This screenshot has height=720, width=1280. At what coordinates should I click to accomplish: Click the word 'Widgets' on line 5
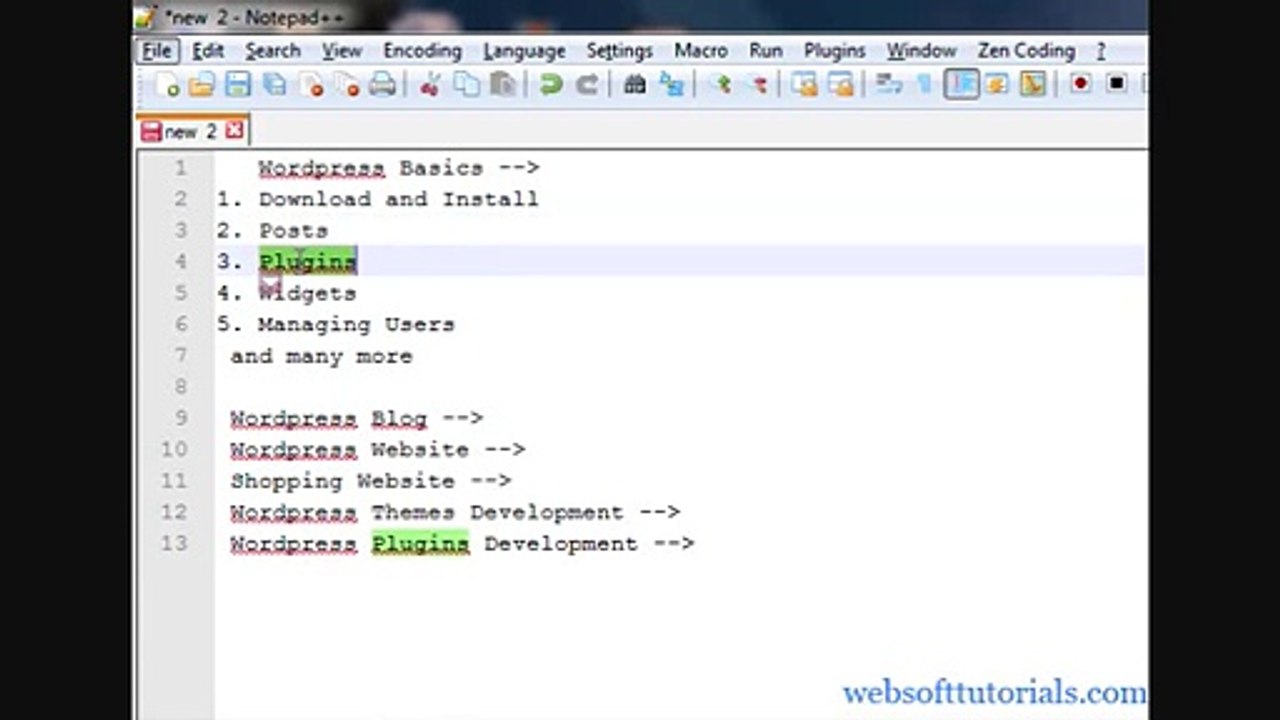(307, 293)
